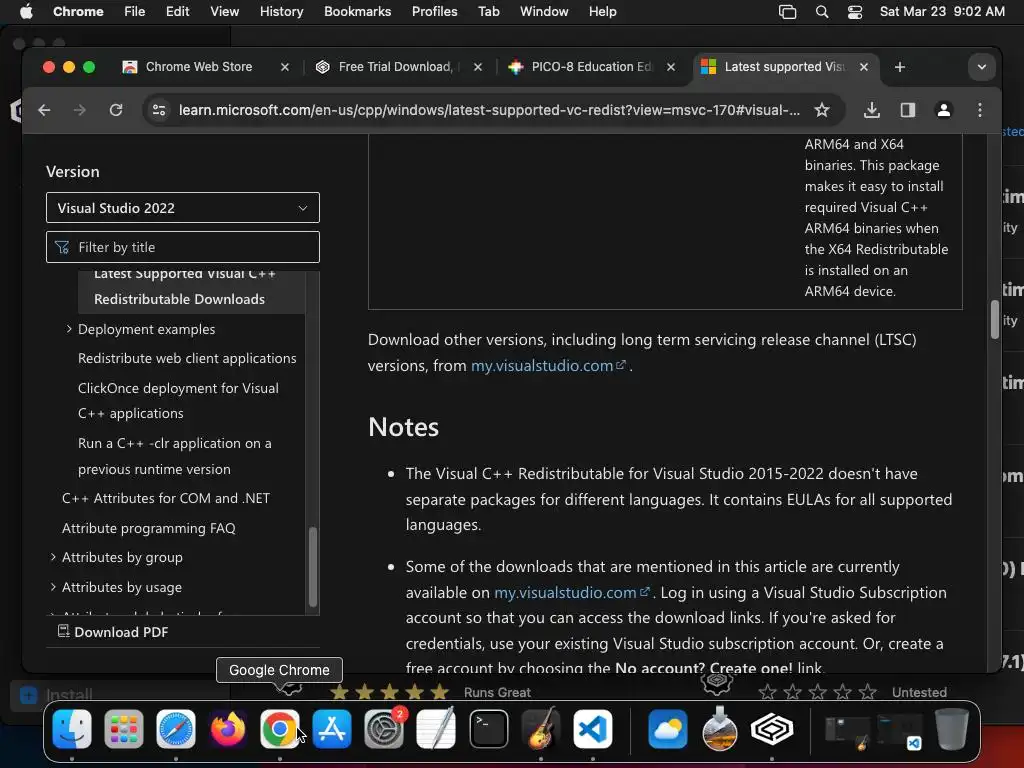The image size is (1024, 768).
Task: Click the menu bar date and time
Action: point(942,12)
